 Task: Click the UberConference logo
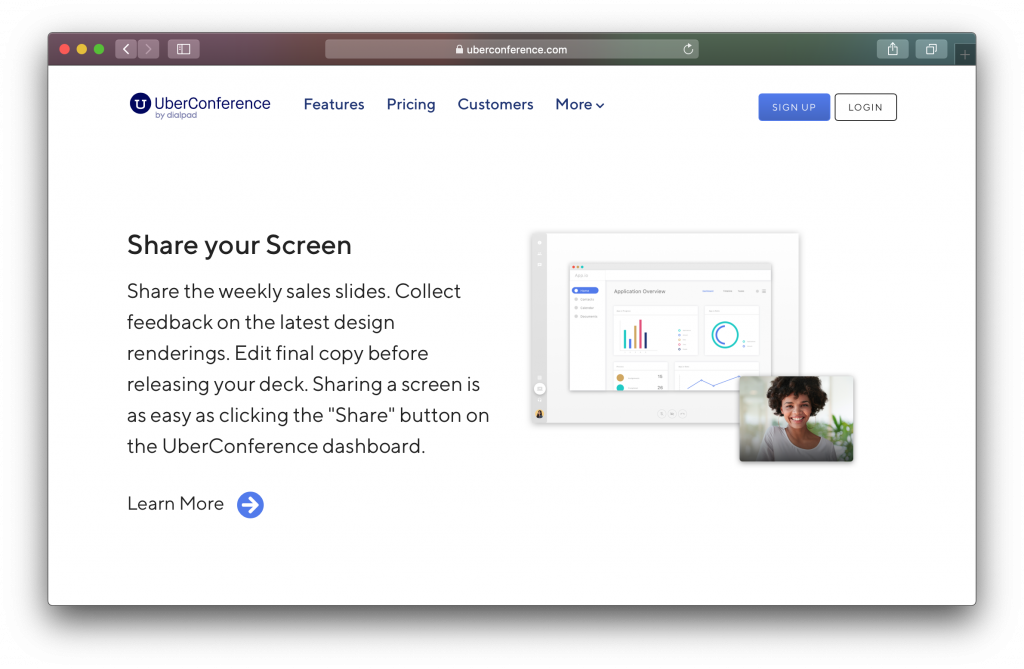tap(200, 106)
